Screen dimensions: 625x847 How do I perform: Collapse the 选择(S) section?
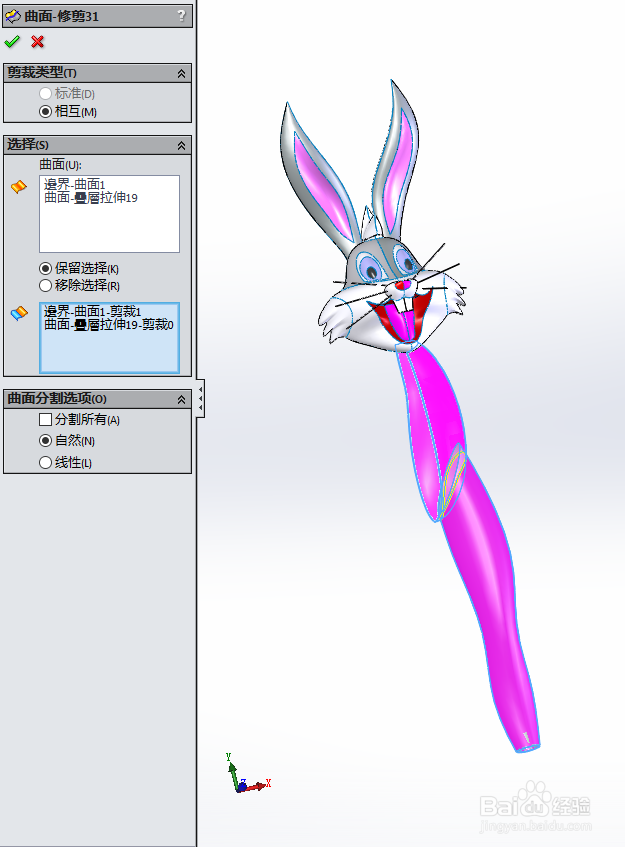[x=182, y=145]
